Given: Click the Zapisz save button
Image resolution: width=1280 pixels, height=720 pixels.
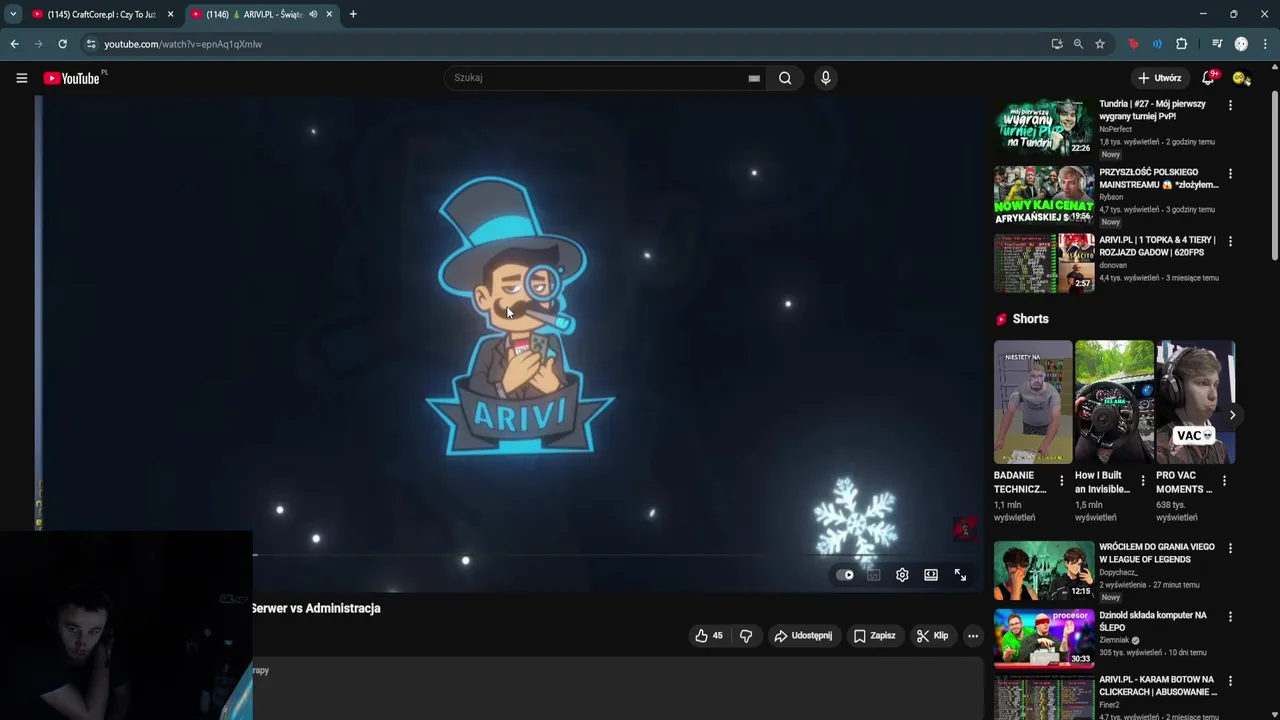Looking at the screenshot, I should [x=874, y=636].
